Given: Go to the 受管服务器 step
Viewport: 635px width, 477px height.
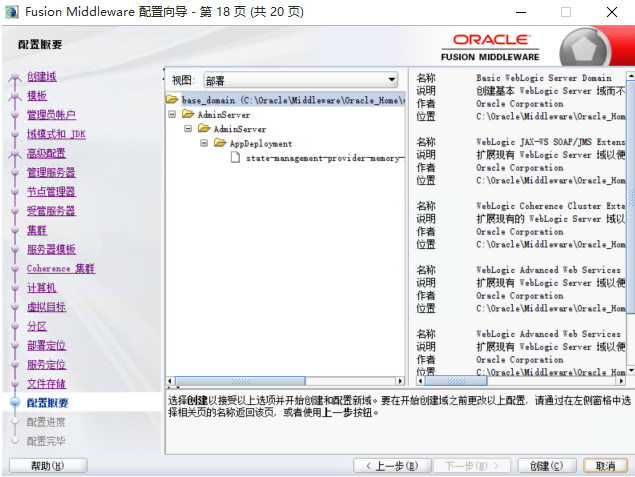Looking at the screenshot, I should pyautogui.click(x=51, y=211).
